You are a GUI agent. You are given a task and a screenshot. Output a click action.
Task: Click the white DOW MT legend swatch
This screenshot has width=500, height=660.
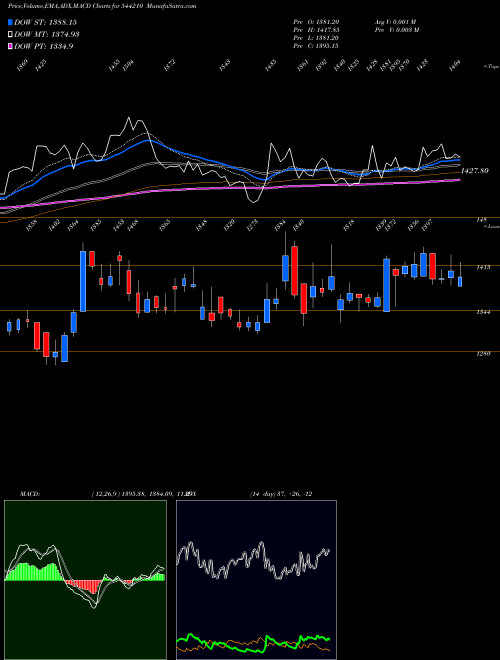[10, 35]
